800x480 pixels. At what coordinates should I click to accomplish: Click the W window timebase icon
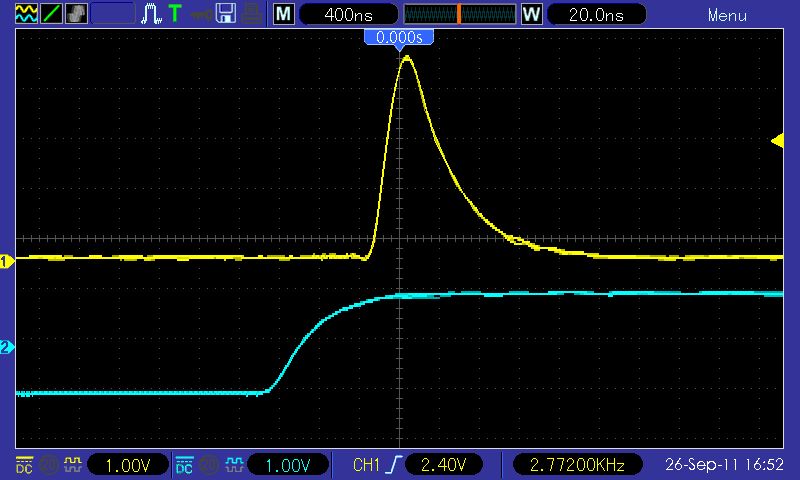click(x=531, y=14)
